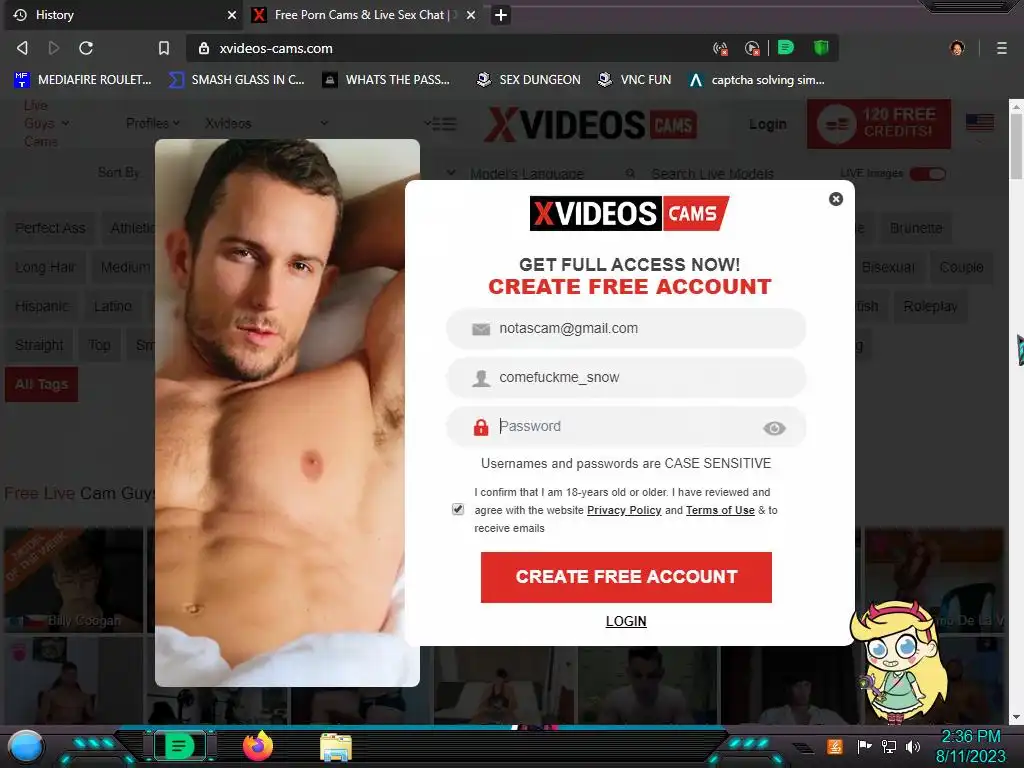Click the Action Center flag tray icon
Viewport: 1024px width, 768px height.
point(864,746)
